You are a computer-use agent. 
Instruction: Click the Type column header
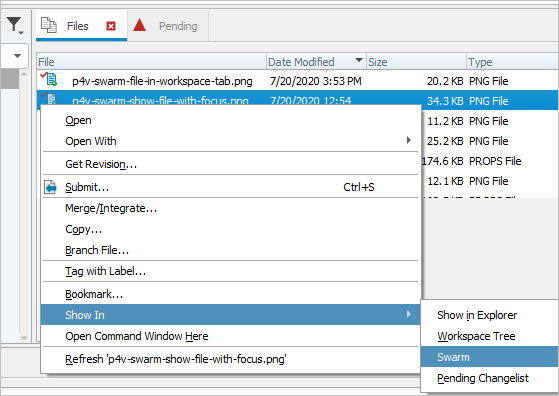[512, 62]
